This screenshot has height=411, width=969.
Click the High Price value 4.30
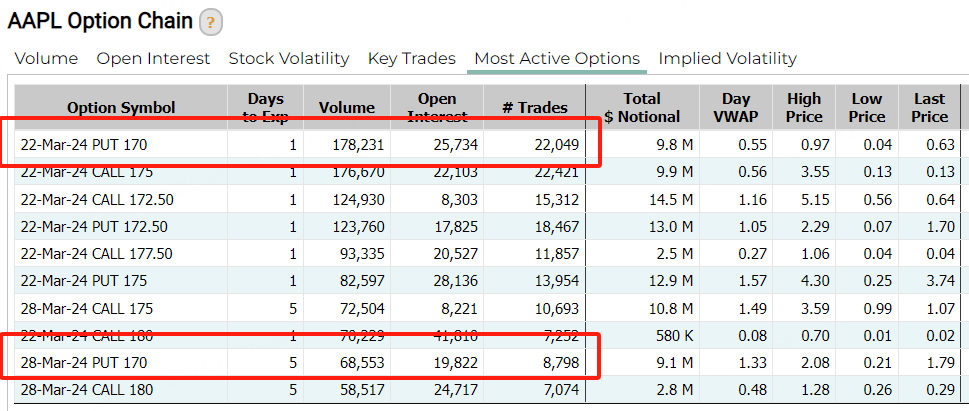click(816, 281)
